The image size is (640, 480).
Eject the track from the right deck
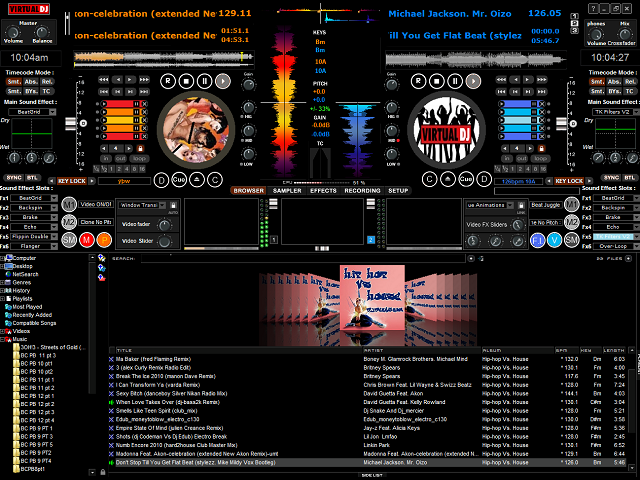[x=448, y=179]
